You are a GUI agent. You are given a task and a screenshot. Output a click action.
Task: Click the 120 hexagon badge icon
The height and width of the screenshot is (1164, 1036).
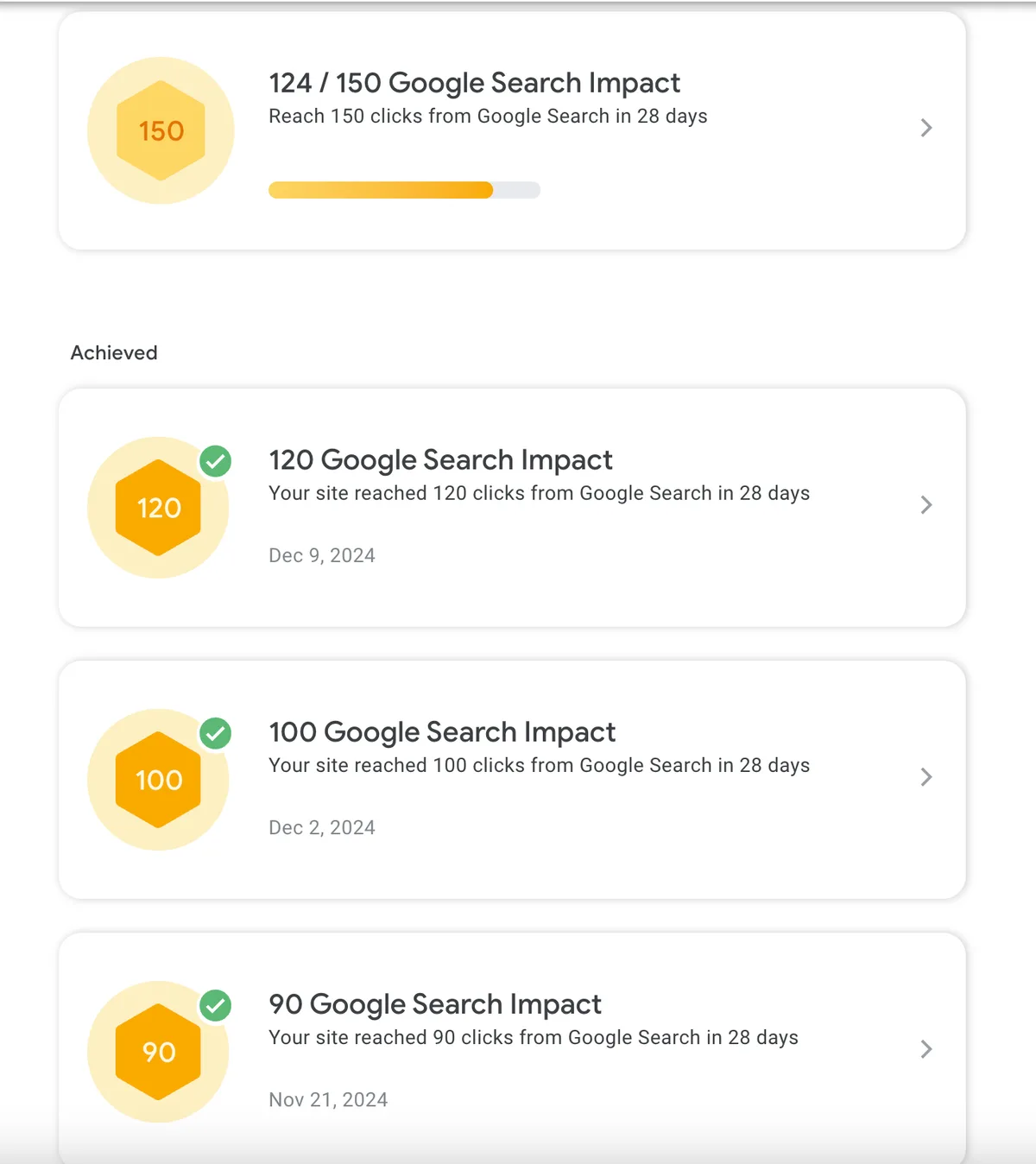point(158,508)
